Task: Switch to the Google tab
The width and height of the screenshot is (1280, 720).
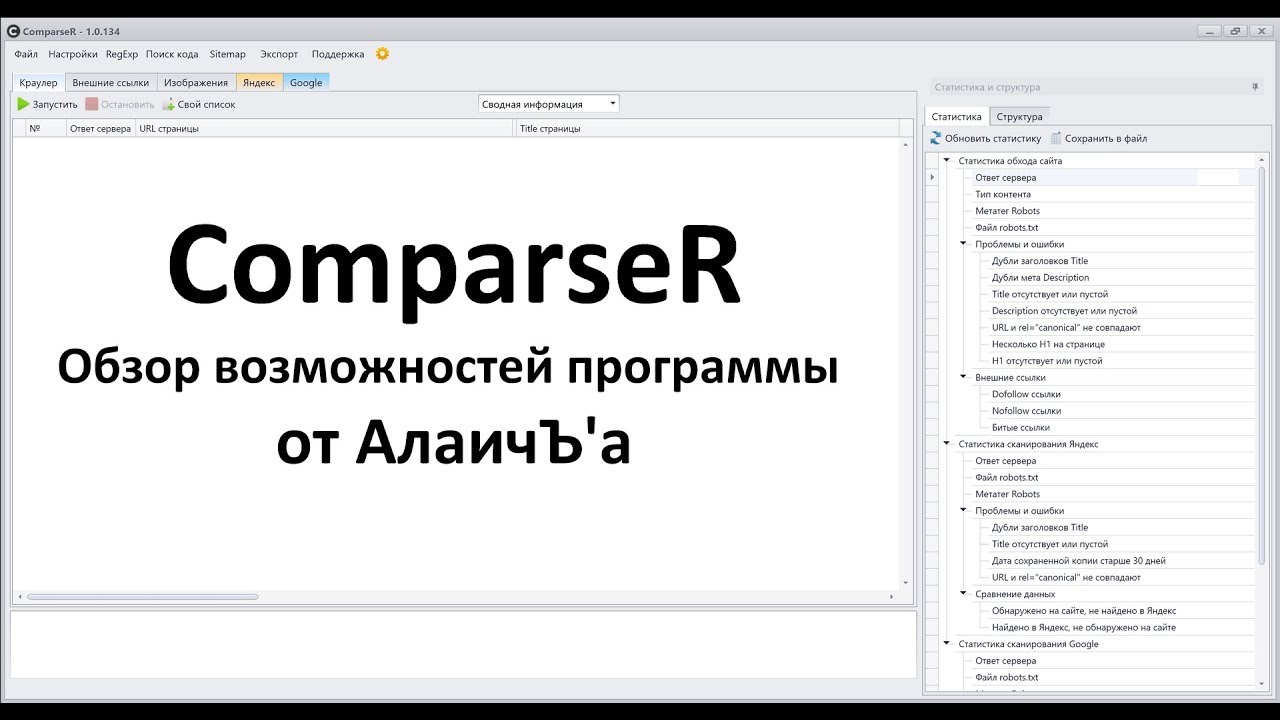Action: (x=306, y=83)
